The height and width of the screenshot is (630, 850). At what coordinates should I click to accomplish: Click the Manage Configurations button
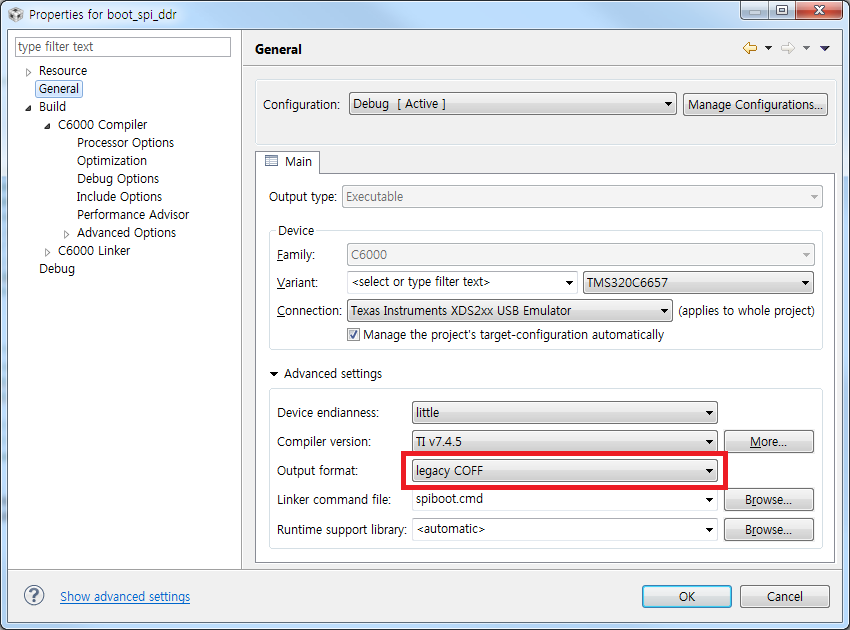click(x=755, y=104)
